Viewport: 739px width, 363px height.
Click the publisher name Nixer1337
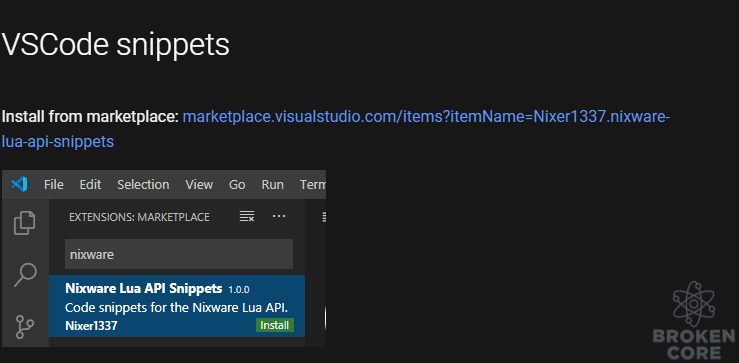91,326
